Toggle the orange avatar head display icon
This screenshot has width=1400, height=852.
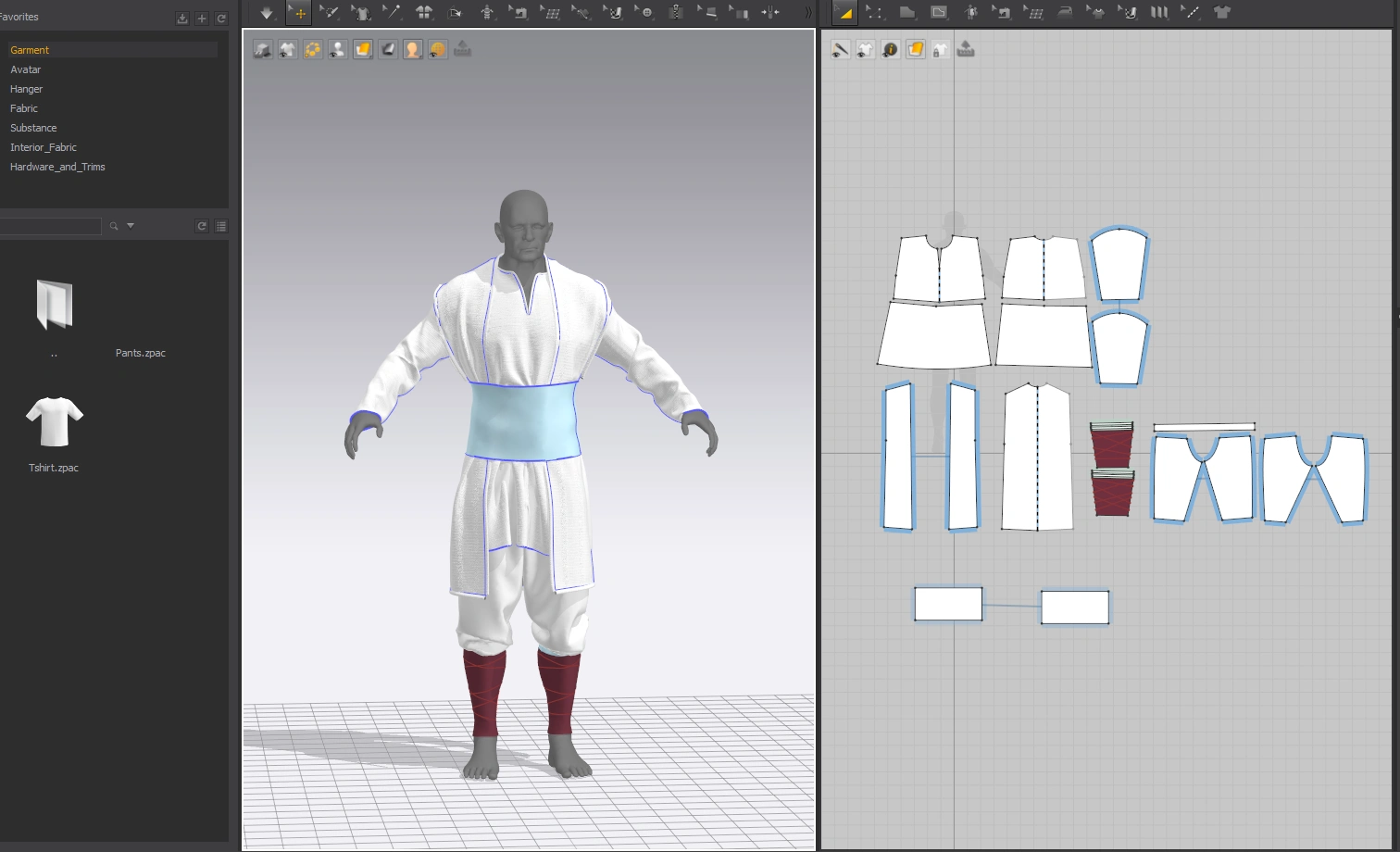(413, 49)
